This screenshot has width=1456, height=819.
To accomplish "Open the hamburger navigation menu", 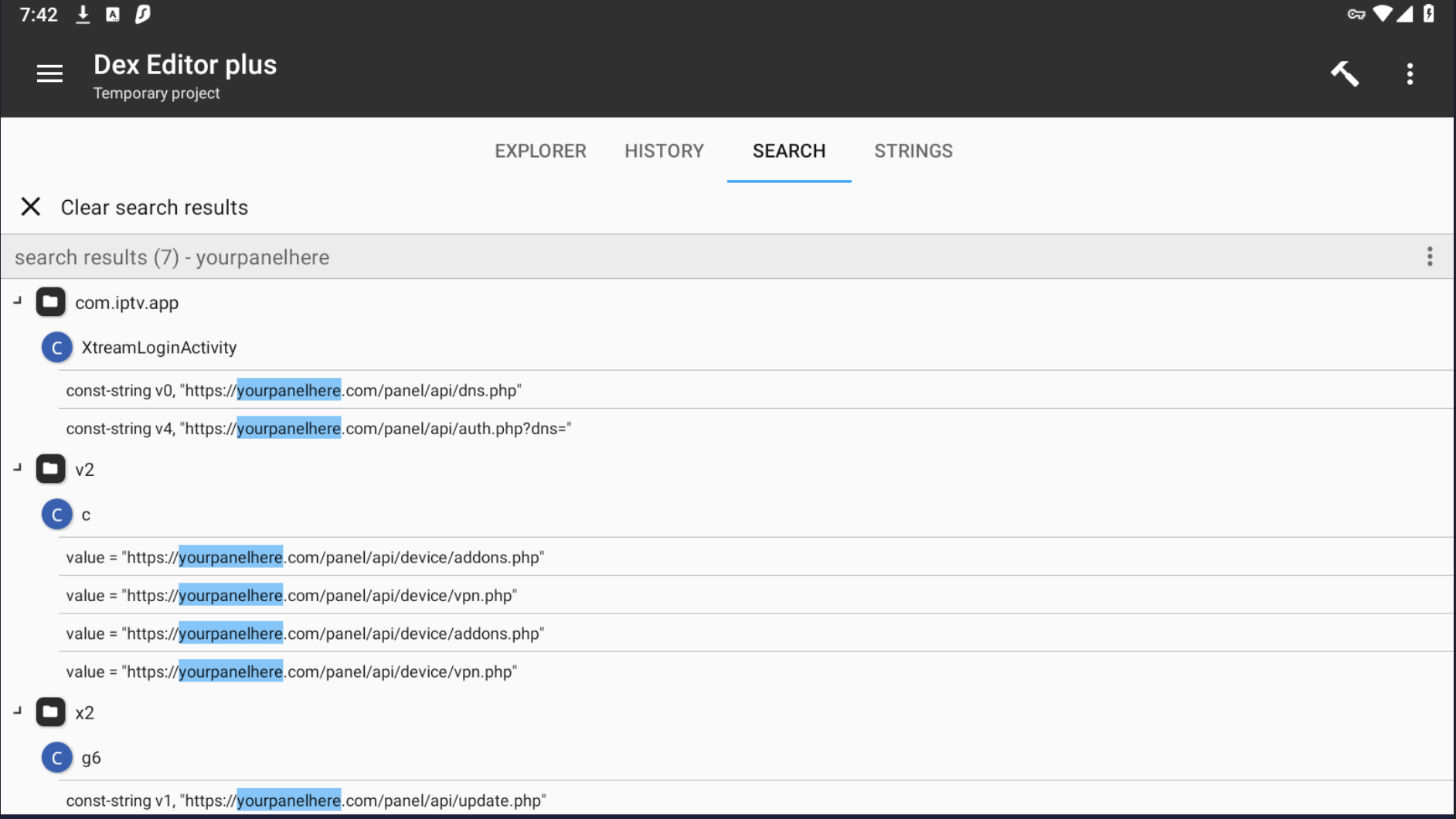I will click(49, 73).
